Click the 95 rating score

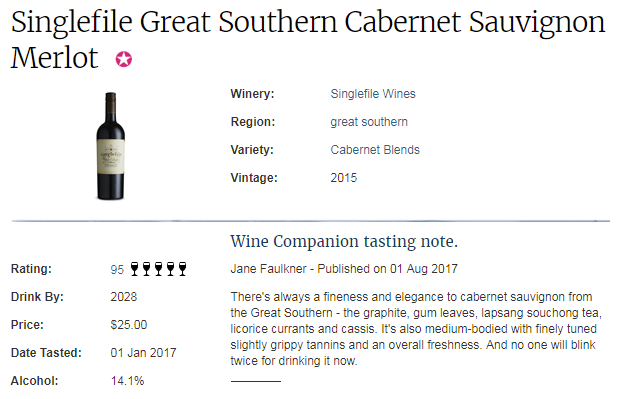pos(117,269)
